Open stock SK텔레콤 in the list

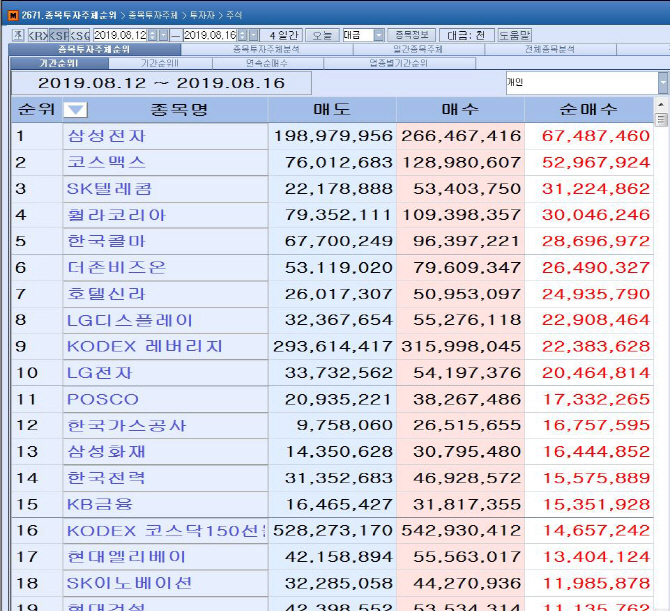click(x=109, y=189)
